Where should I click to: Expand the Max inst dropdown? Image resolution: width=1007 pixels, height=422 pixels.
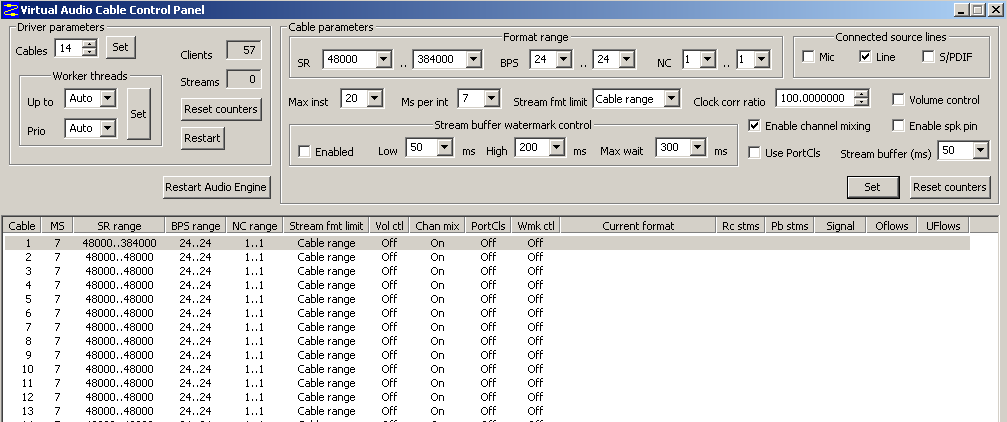[x=375, y=98]
